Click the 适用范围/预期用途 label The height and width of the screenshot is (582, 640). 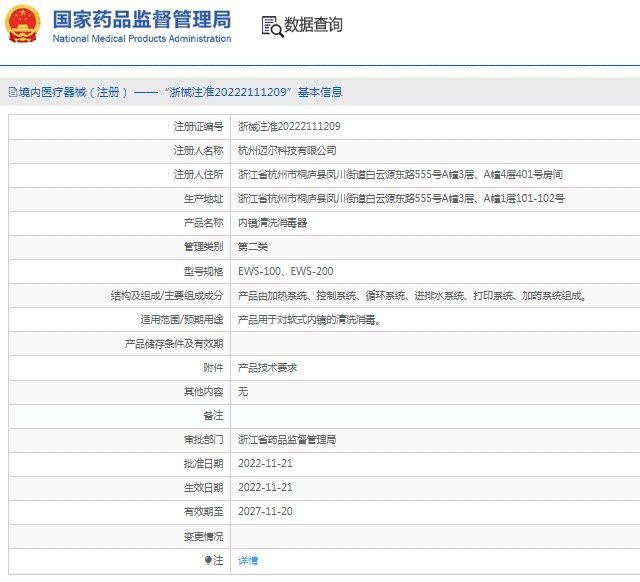(182, 320)
